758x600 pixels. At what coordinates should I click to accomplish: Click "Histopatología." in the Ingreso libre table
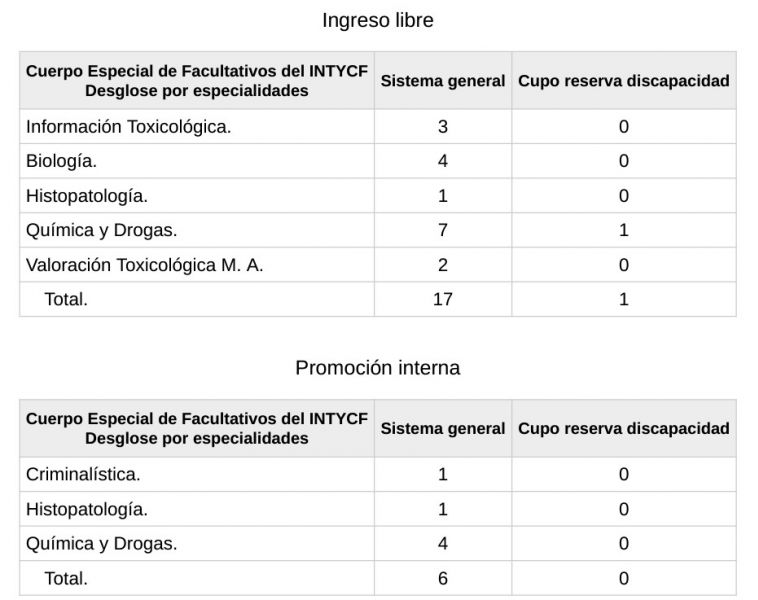[x=87, y=196]
